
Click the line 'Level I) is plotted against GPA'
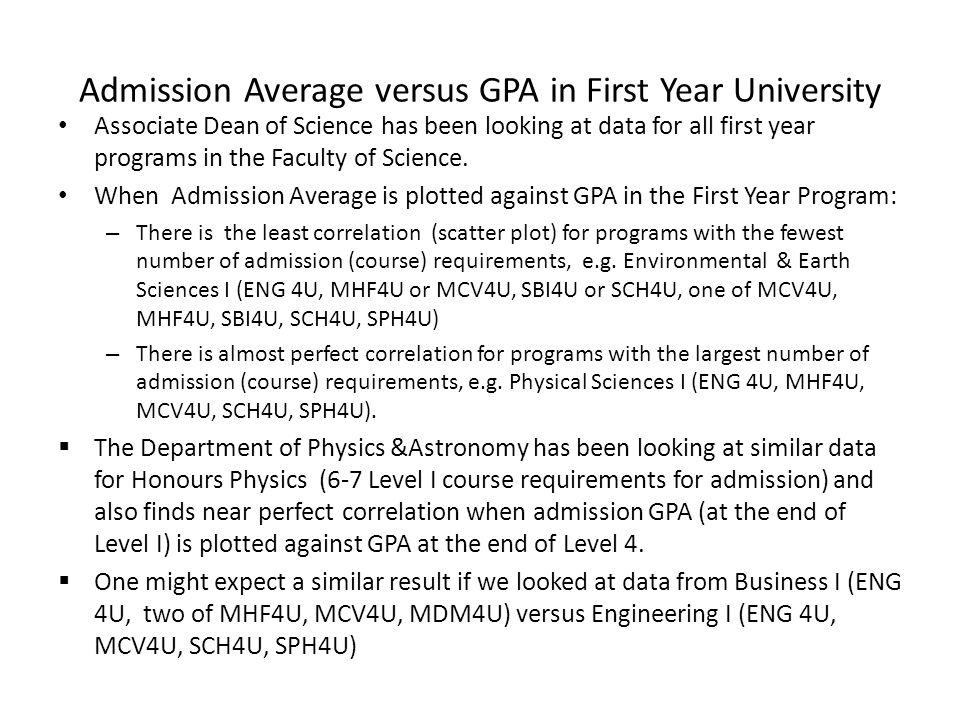(x=369, y=544)
